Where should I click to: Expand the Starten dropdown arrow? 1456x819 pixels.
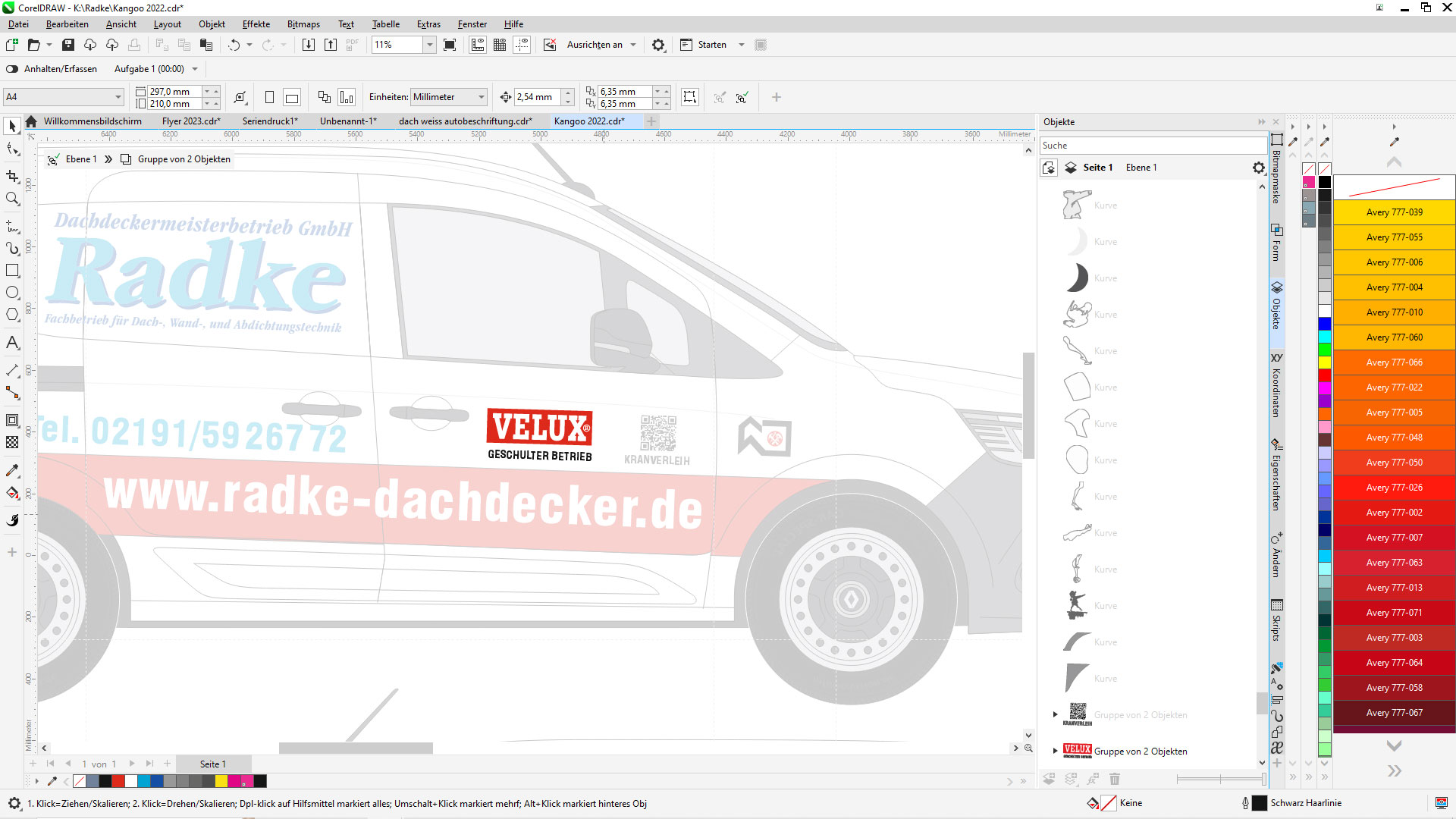(742, 45)
